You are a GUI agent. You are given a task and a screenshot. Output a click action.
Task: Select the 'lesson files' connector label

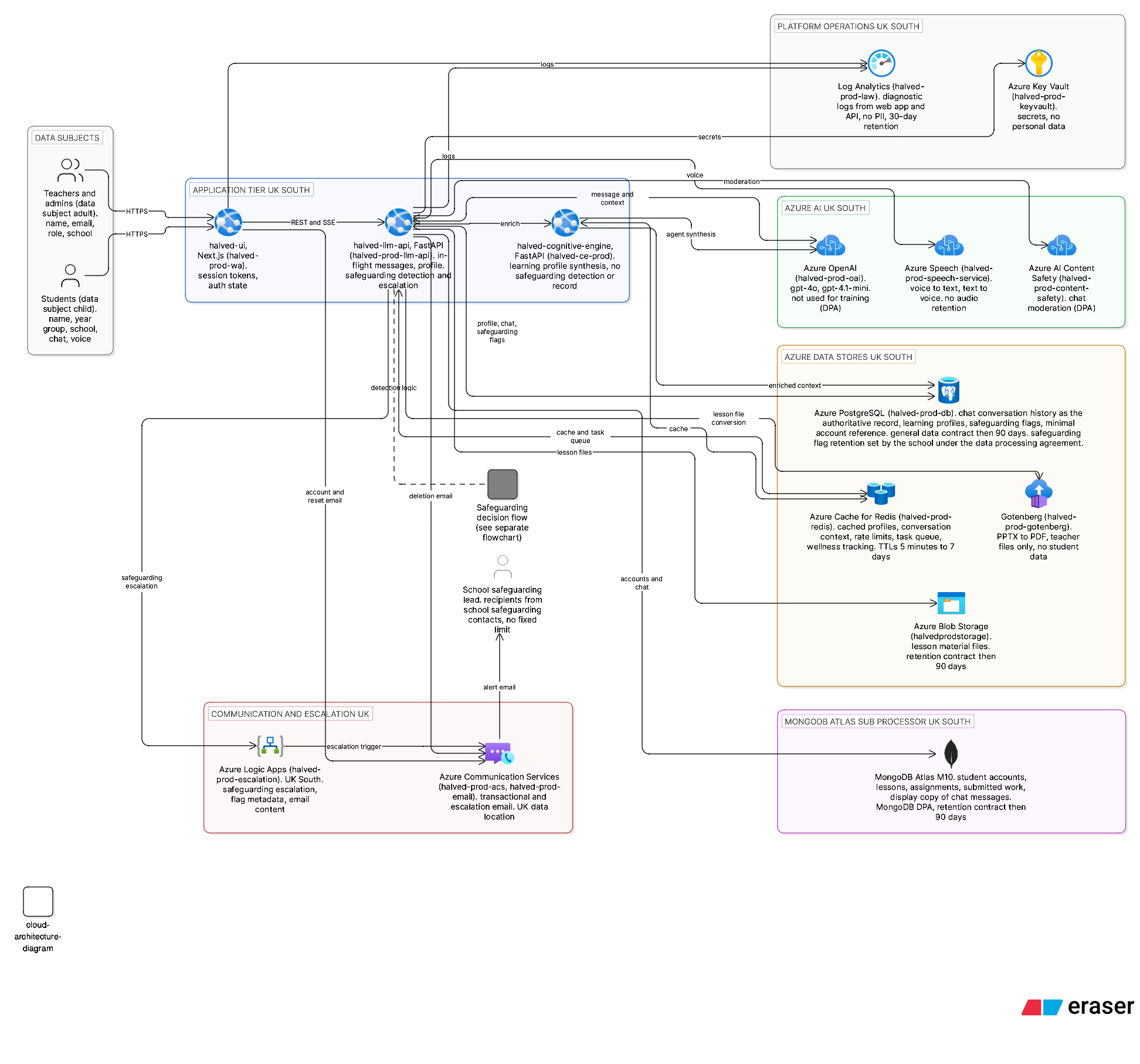(x=574, y=453)
